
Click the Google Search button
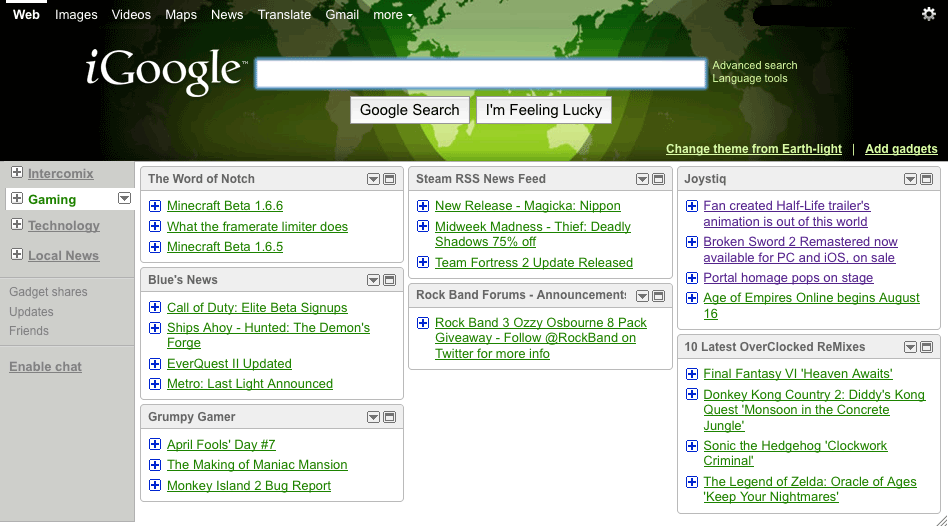pos(410,110)
